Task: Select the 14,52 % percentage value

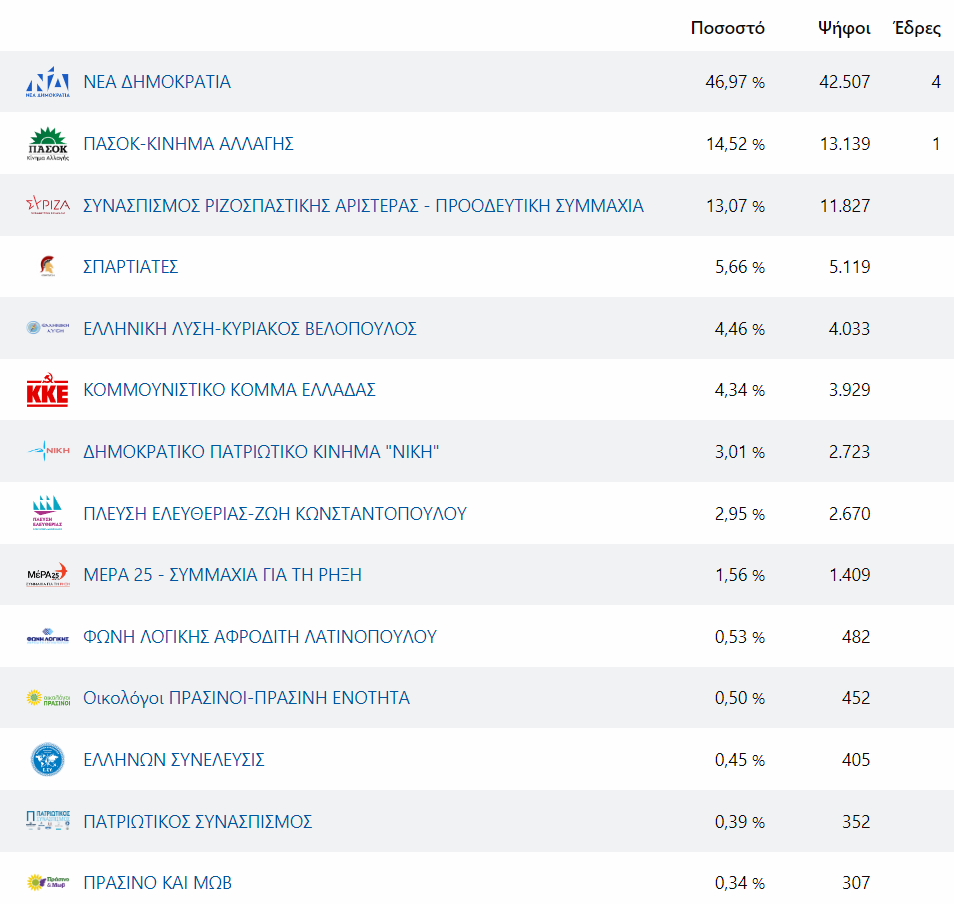Action: [736, 144]
